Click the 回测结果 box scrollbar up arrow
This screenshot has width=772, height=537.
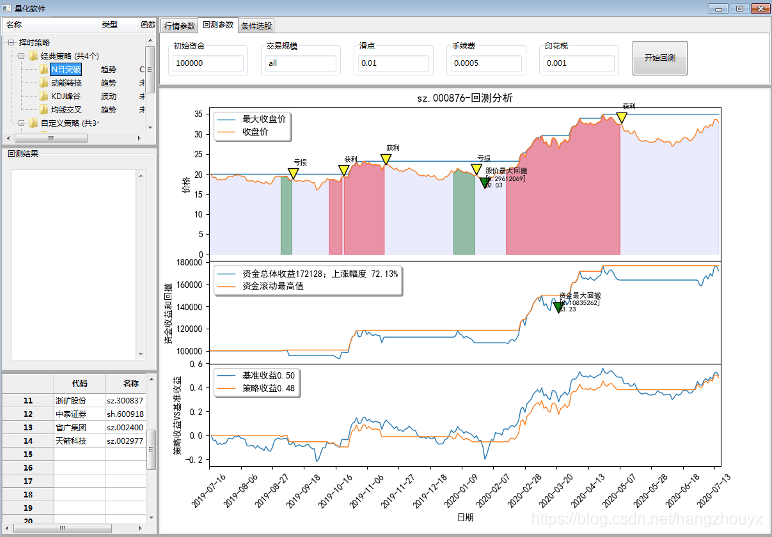point(141,176)
